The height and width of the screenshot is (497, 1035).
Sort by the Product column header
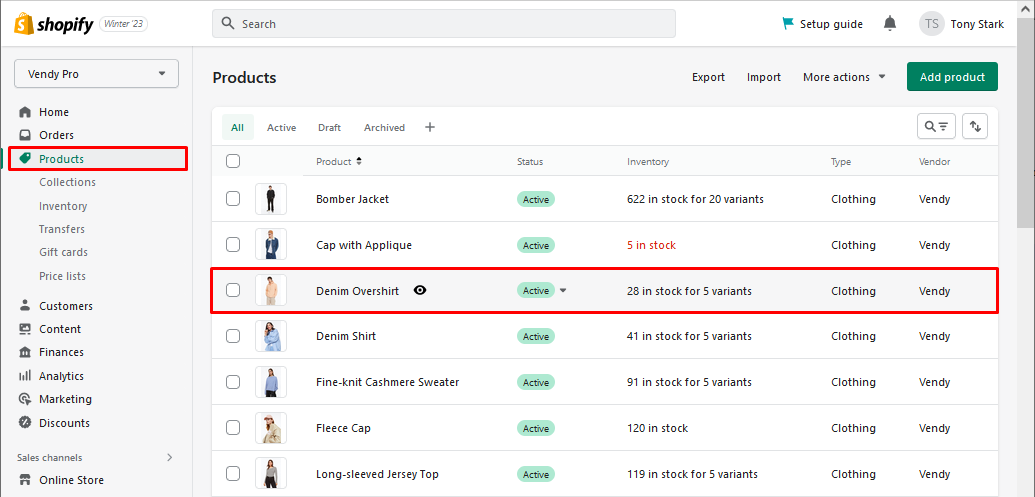click(x=339, y=161)
